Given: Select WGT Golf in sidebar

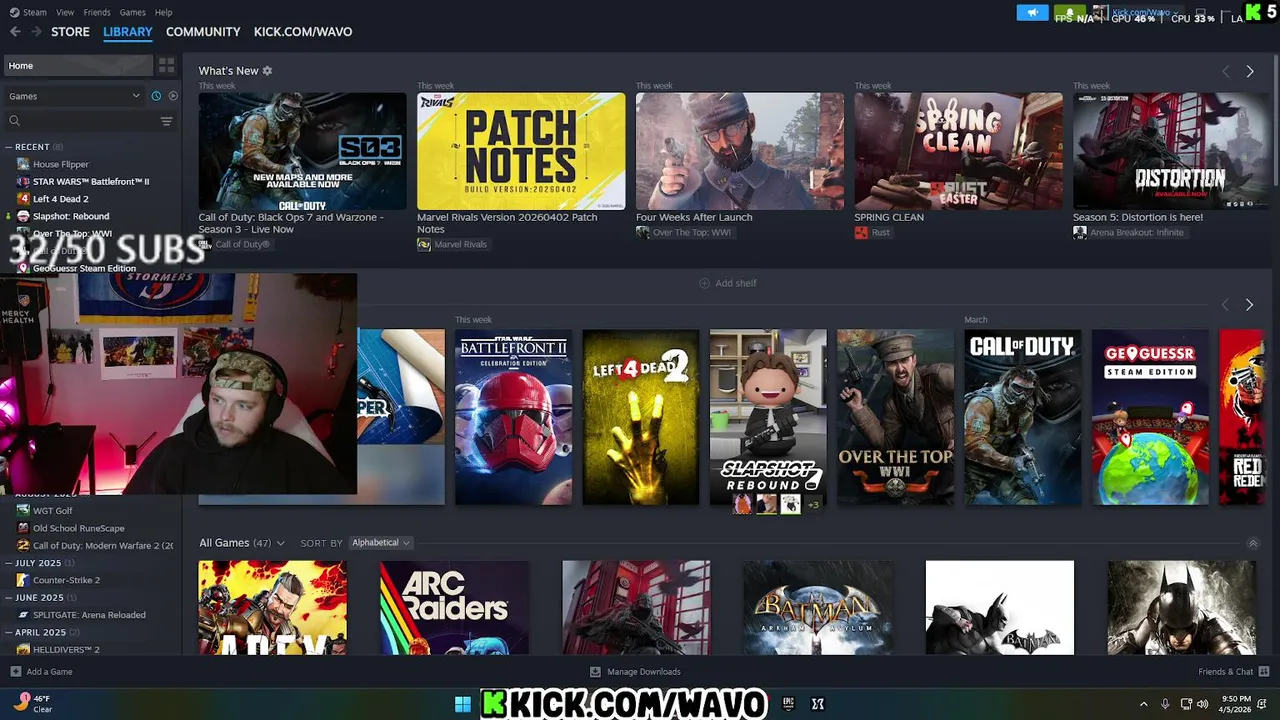Looking at the screenshot, I should (52, 511).
